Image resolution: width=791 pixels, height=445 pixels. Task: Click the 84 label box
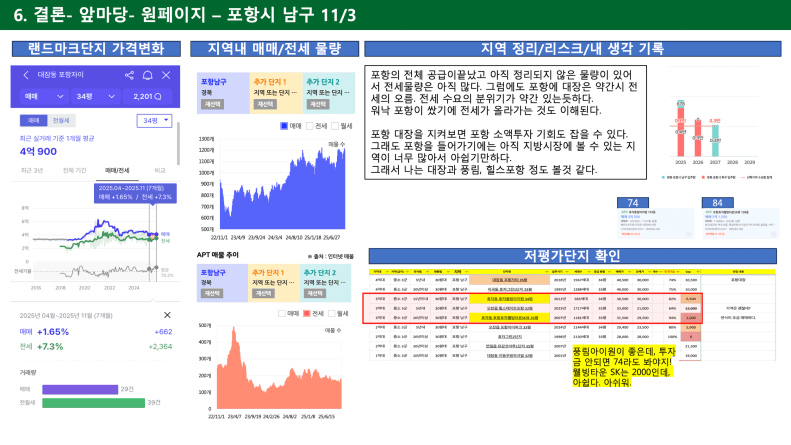pyautogui.click(x=717, y=202)
